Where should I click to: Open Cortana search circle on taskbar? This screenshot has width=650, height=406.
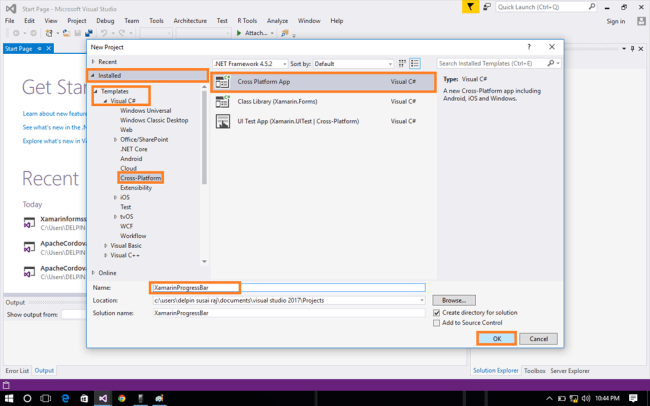tap(27, 399)
